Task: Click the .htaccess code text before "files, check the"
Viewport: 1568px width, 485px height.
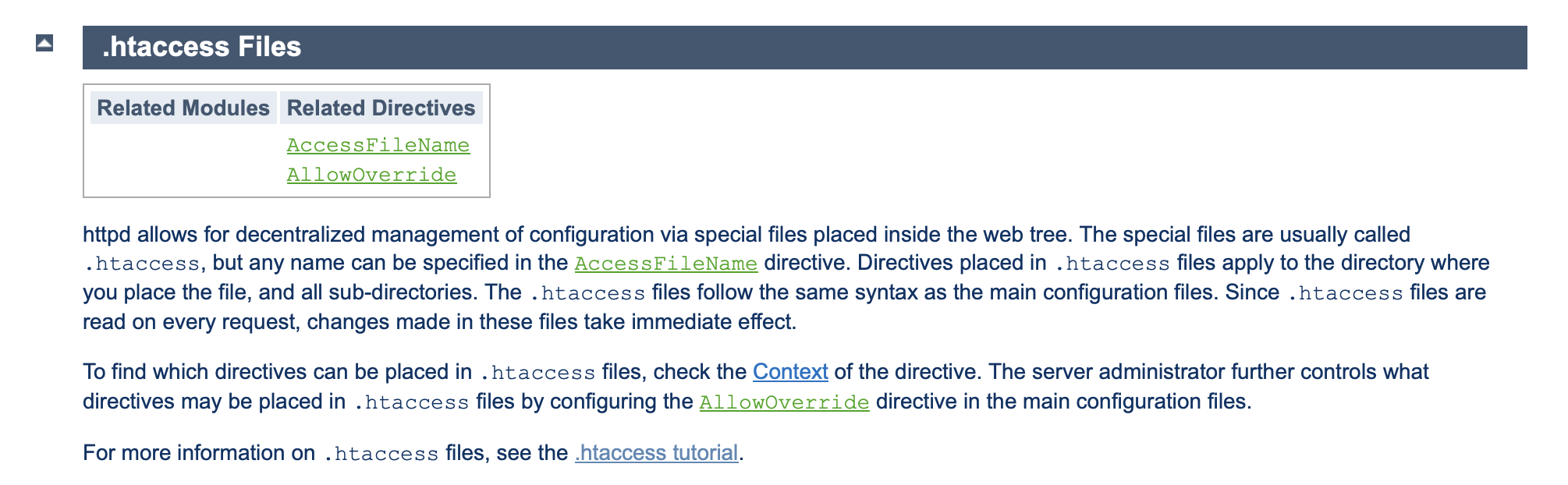Action: 537,373
